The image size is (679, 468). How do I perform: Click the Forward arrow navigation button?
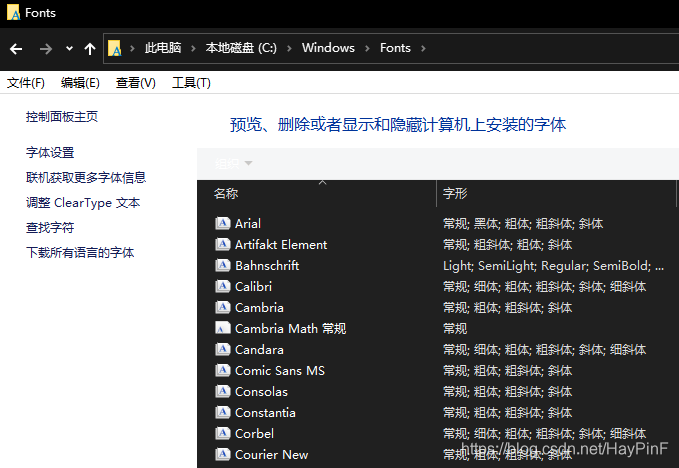tap(45, 49)
